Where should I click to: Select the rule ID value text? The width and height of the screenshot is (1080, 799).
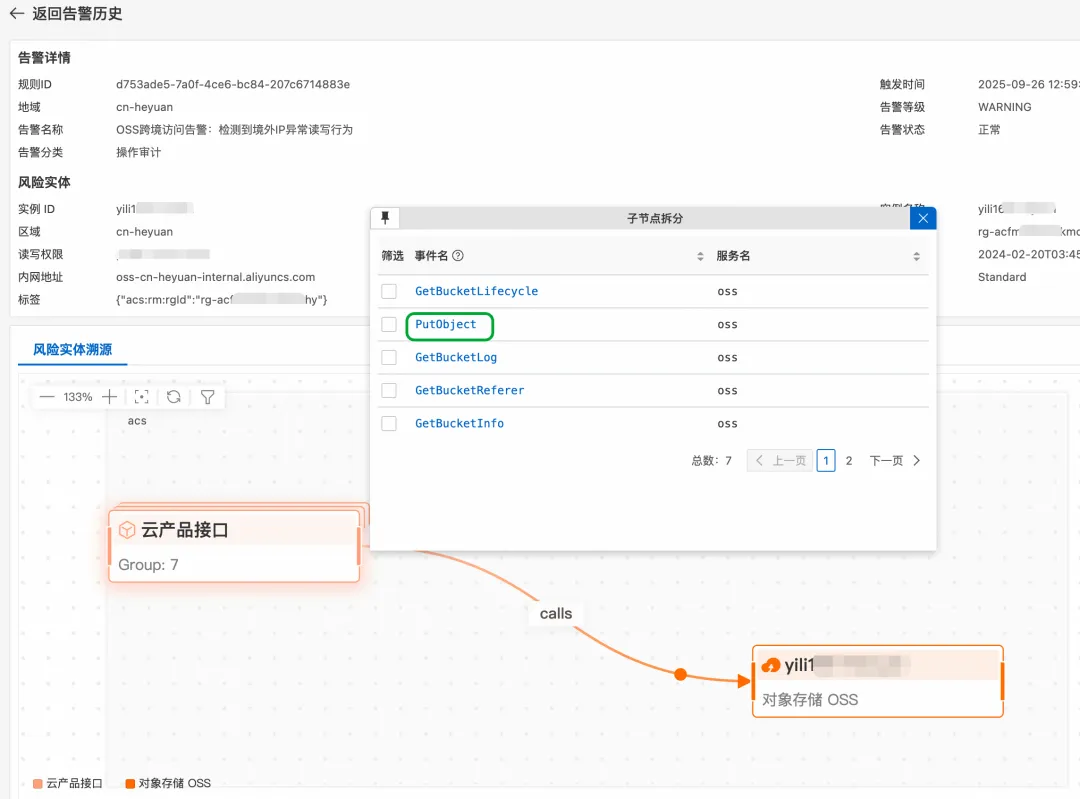point(233,85)
